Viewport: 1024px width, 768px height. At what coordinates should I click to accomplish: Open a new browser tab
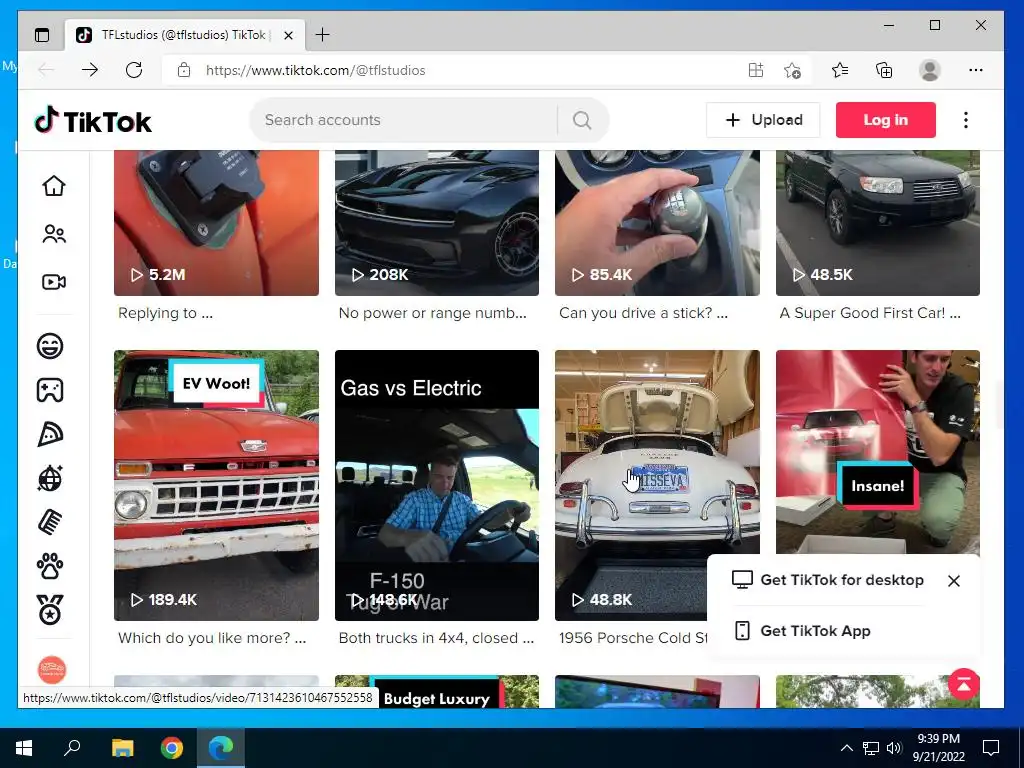(x=323, y=35)
